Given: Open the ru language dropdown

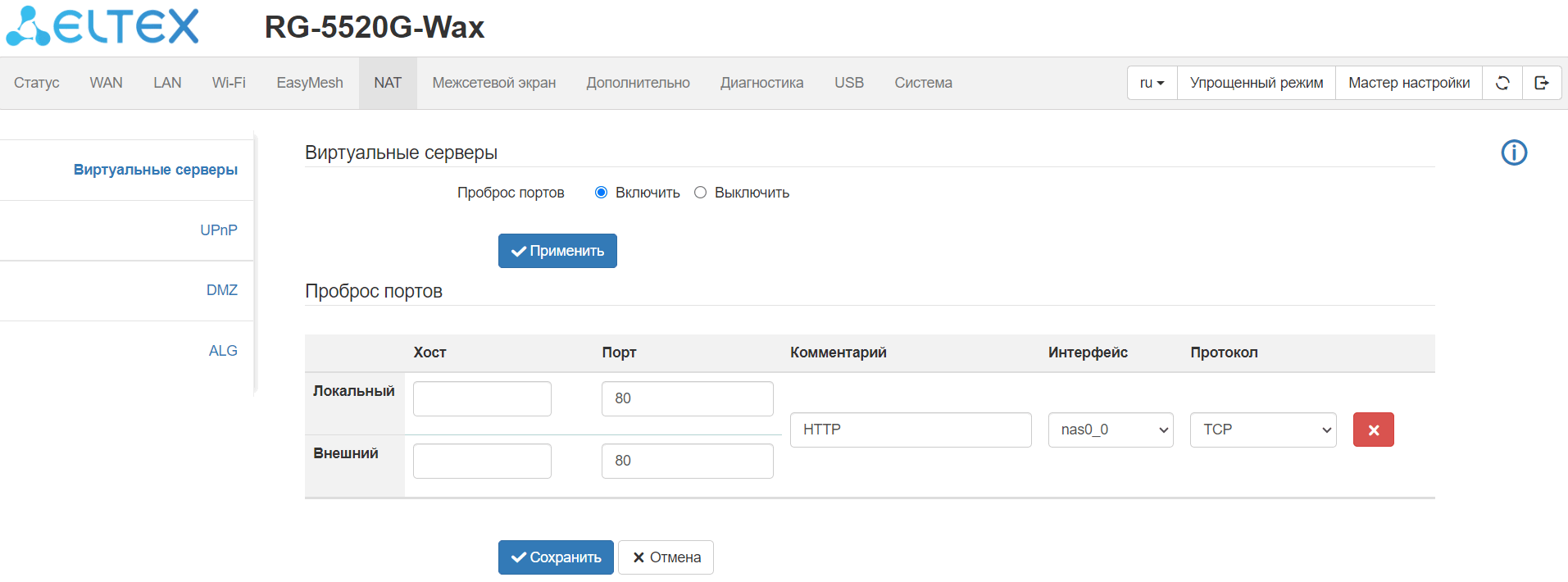Looking at the screenshot, I should click(x=1152, y=83).
